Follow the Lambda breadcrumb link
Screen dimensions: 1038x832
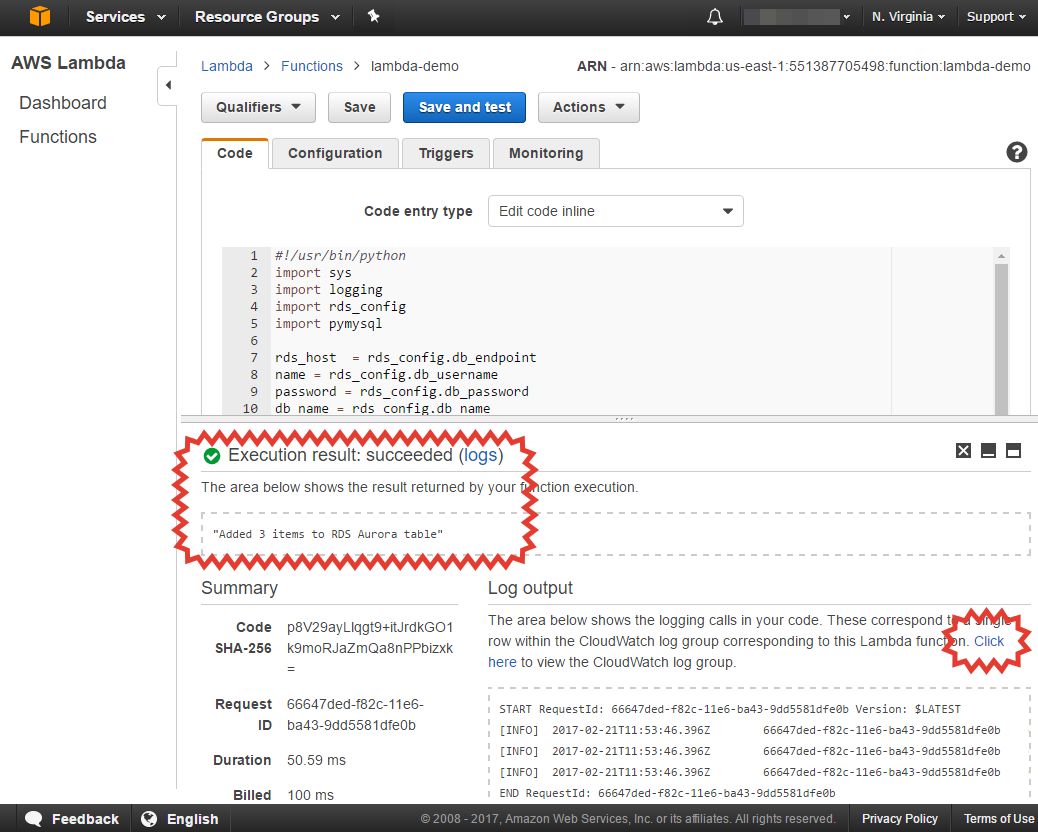(x=227, y=66)
